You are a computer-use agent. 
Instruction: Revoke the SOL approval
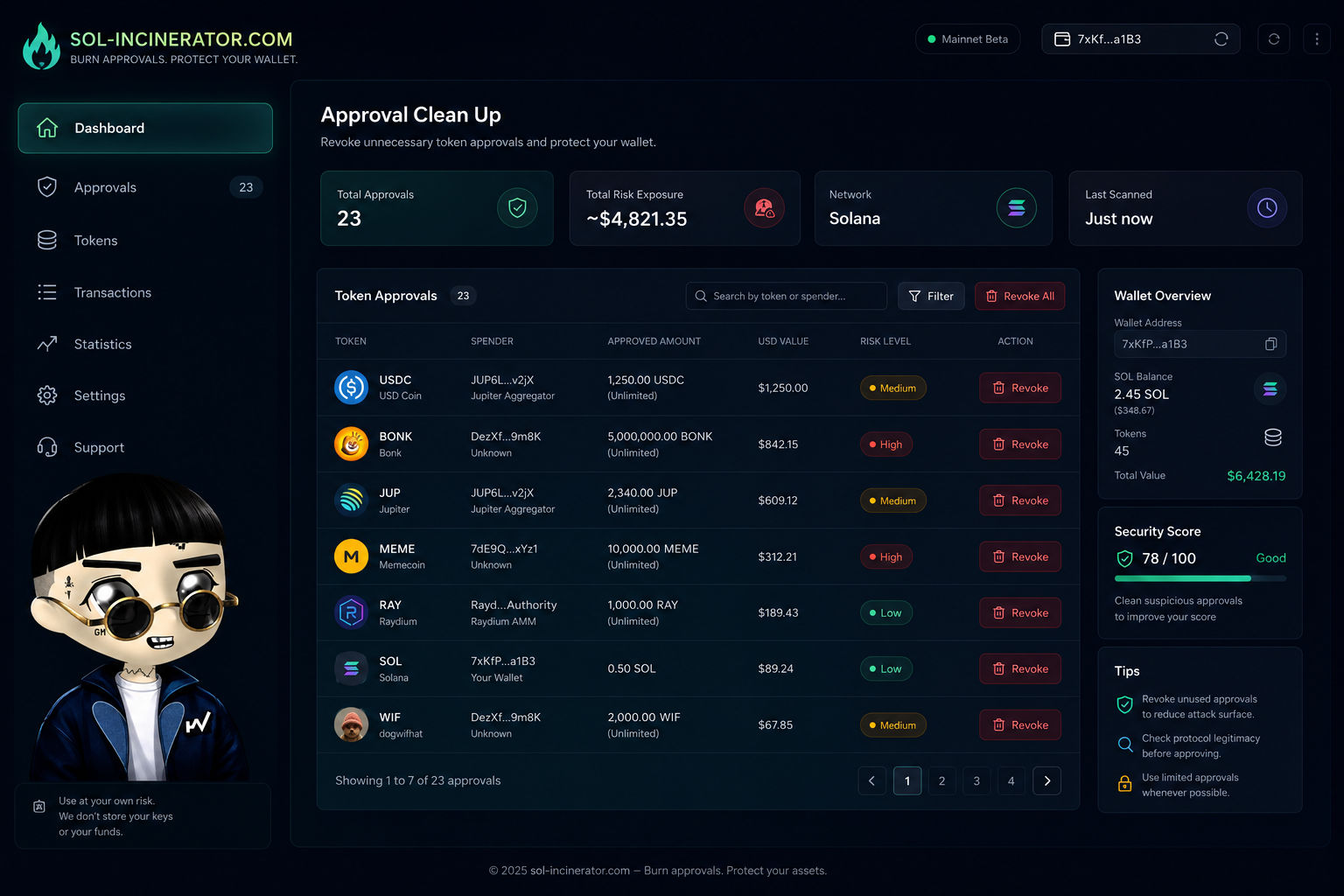click(x=1020, y=668)
